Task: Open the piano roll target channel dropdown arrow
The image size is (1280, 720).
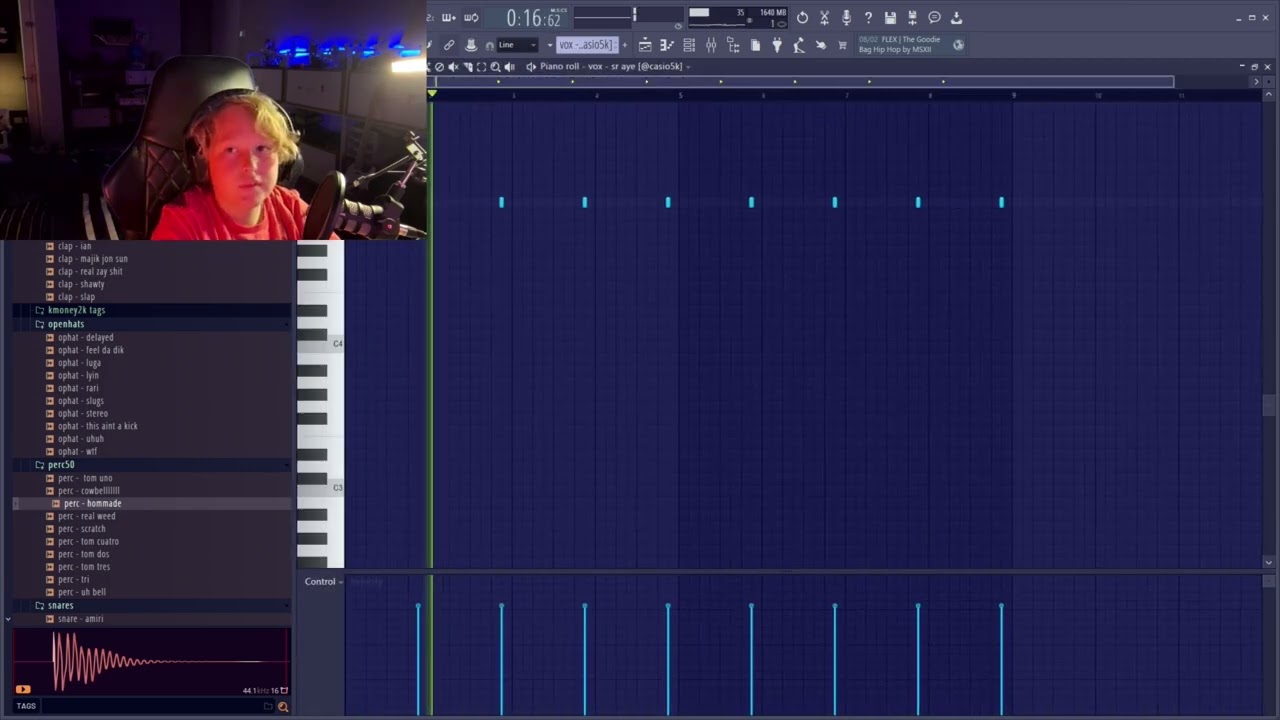Action: coord(688,66)
